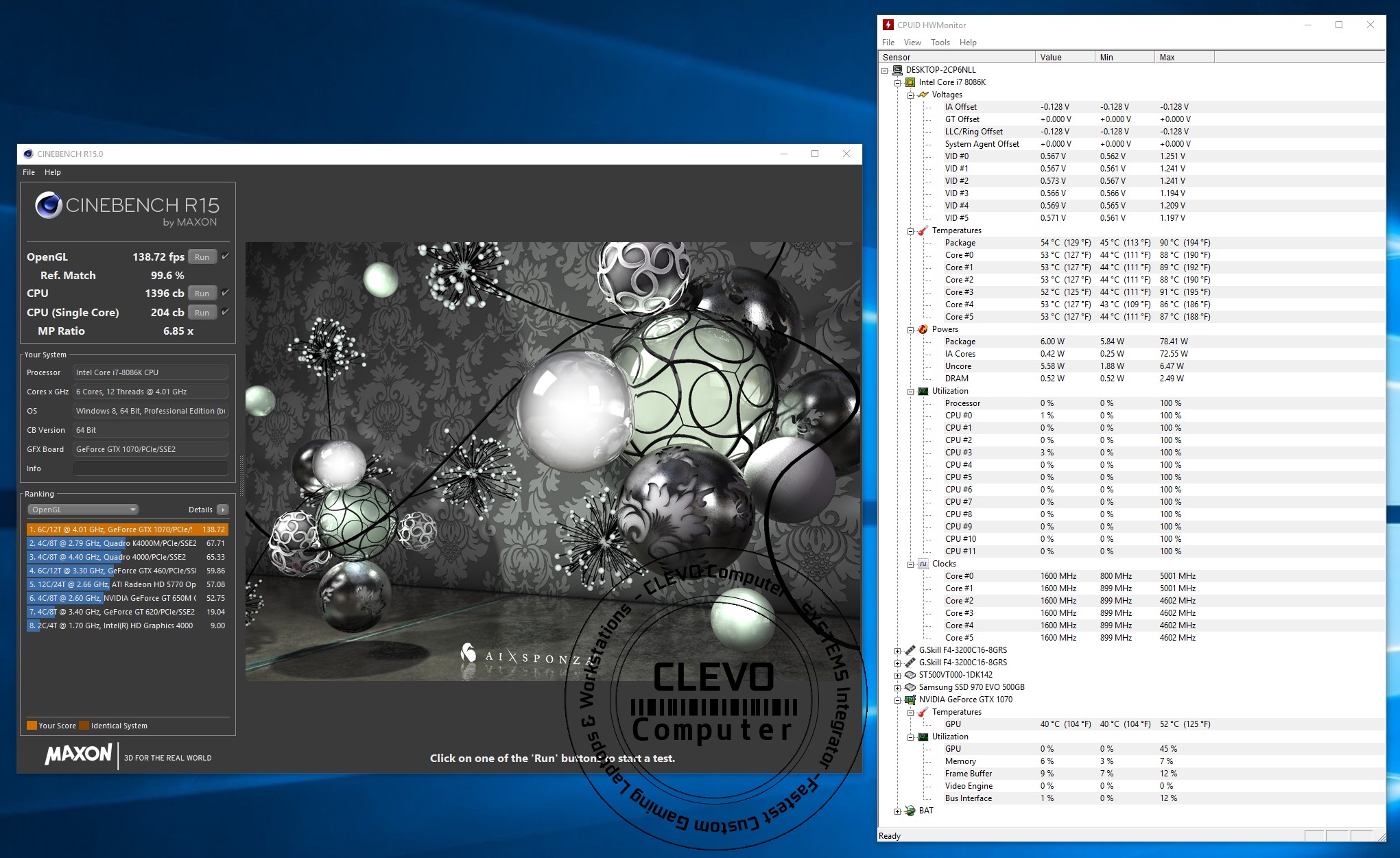Click the rendered spheres preview image
The image size is (1400, 858).
tap(552, 461)
